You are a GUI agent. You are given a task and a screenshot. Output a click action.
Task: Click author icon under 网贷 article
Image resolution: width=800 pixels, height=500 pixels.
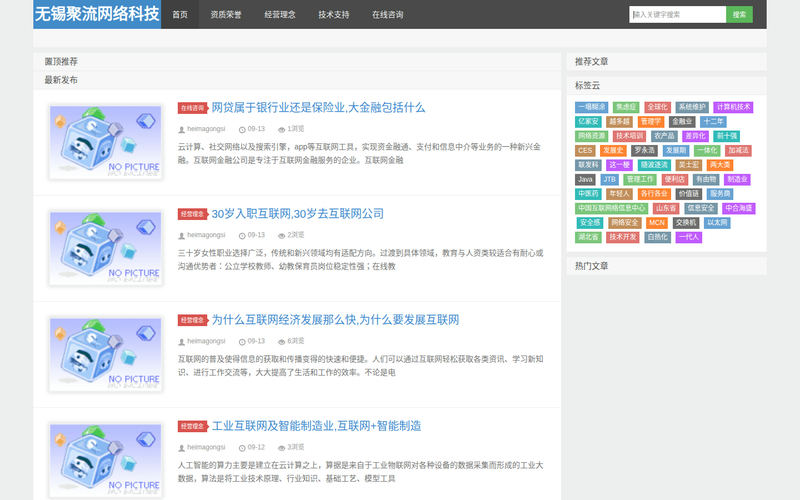coord(181,130)
